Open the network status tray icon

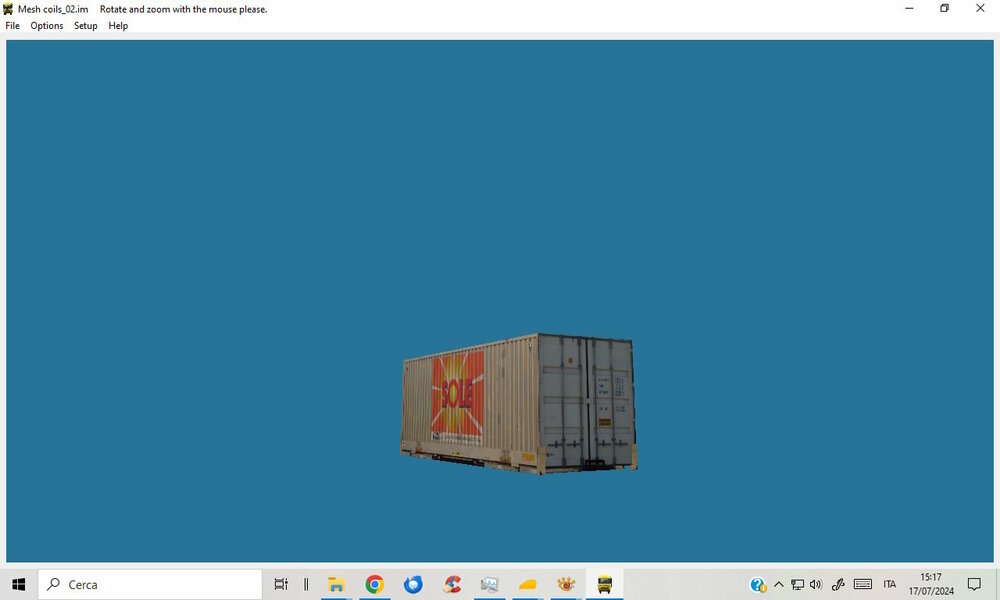pos(797,584)
